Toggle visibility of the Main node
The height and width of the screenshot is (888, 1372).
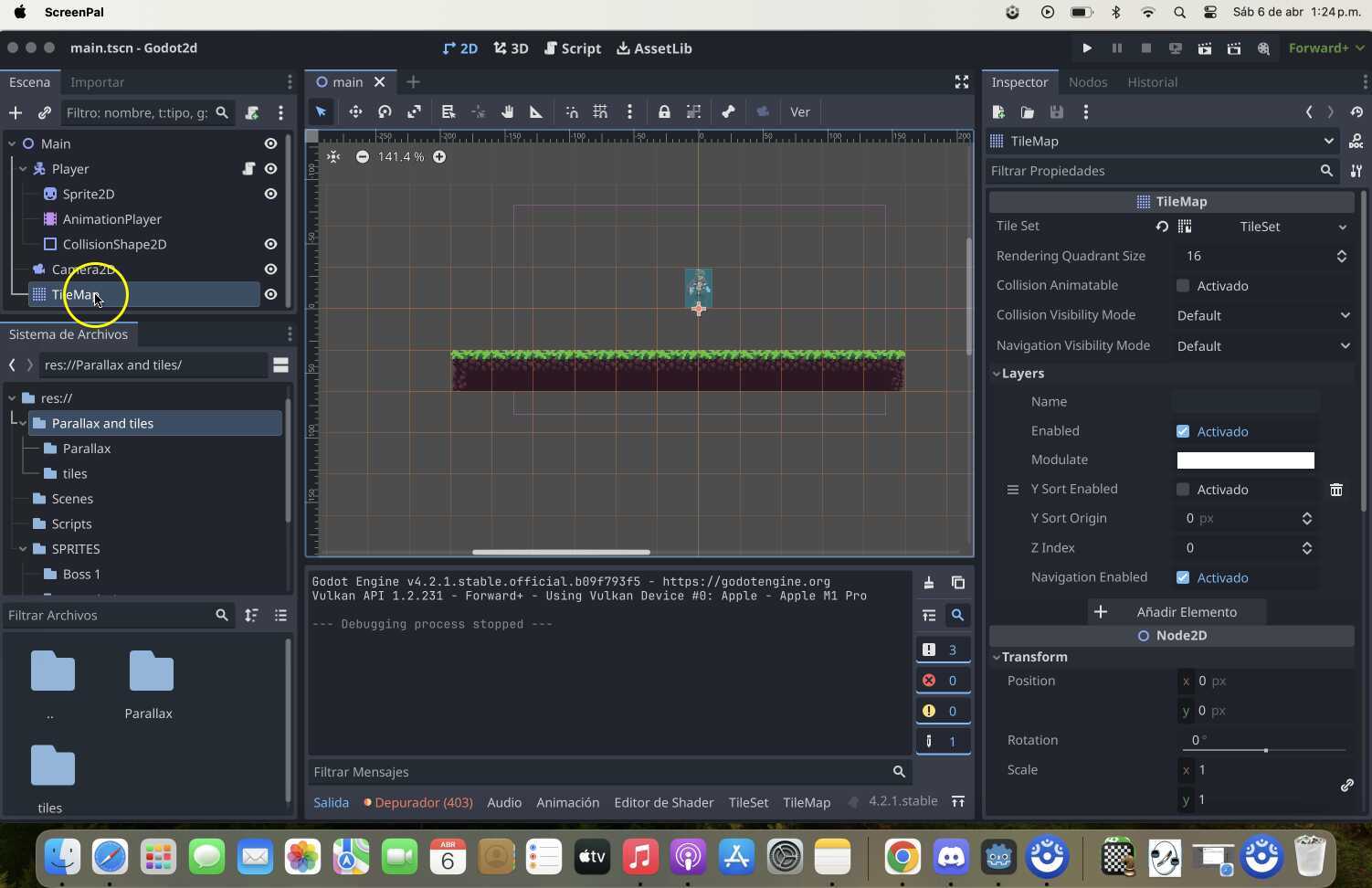pos(270,143)
